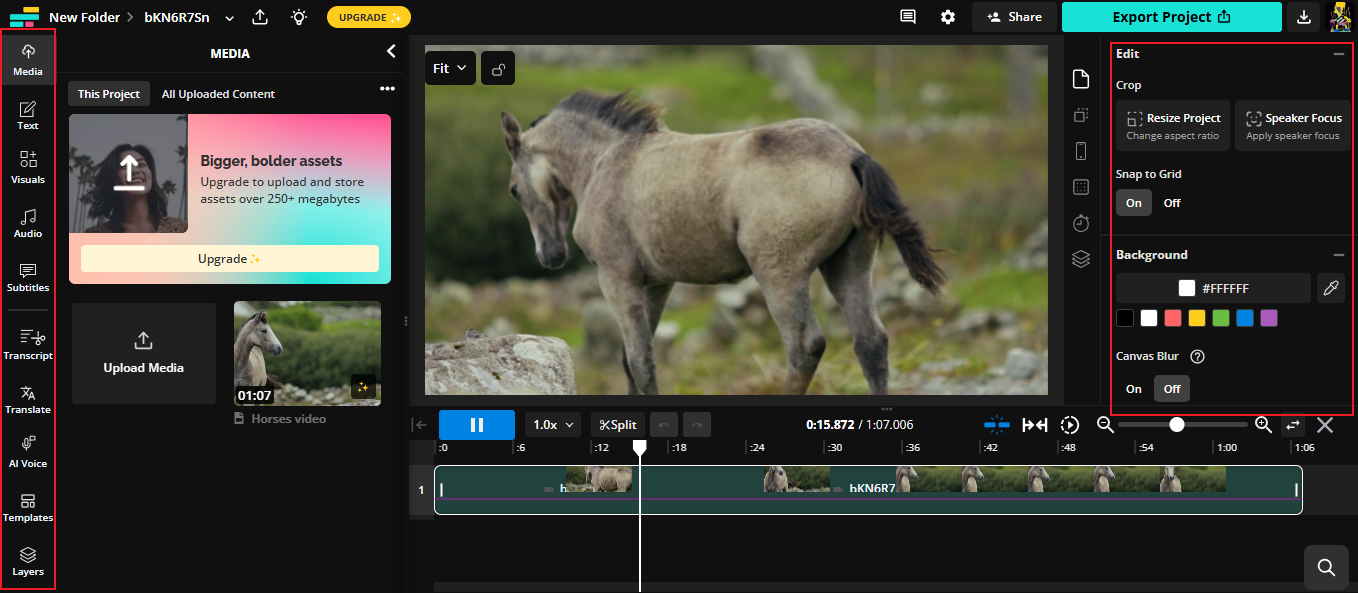Turn Snap to Grid off
1358x593 pixels.
(1171, 203)
